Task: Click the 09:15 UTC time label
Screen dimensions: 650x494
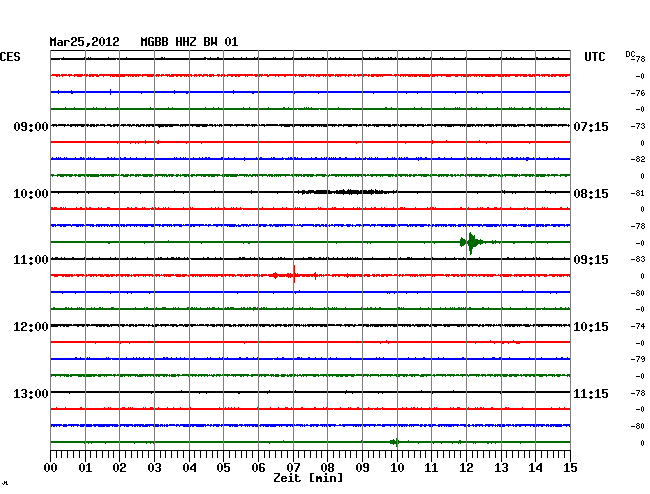Action: pos(591,260)
